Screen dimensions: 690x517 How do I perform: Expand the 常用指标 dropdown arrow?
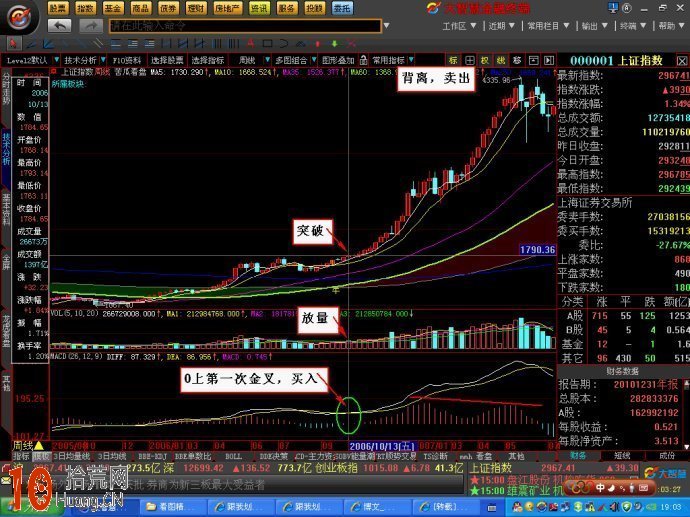tap(411, 60)
